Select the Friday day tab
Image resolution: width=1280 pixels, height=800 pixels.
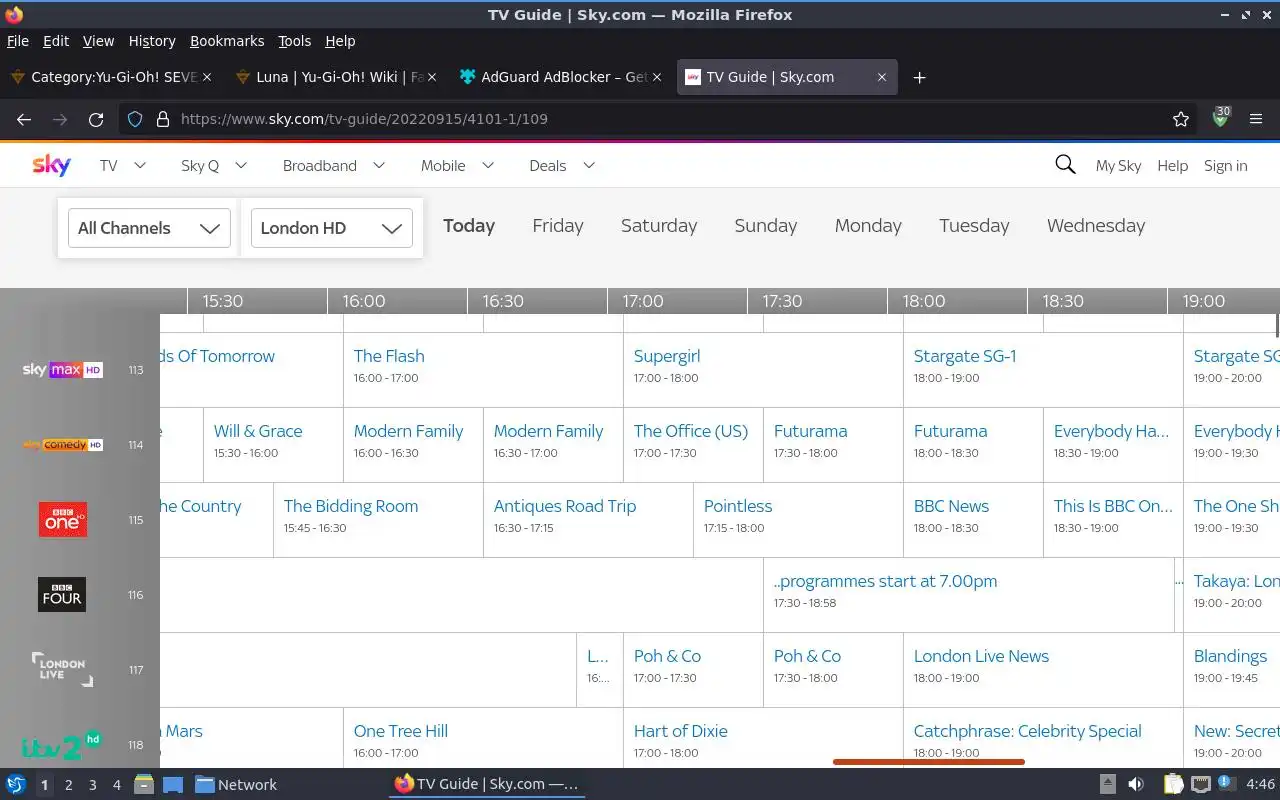click(558, 226)
